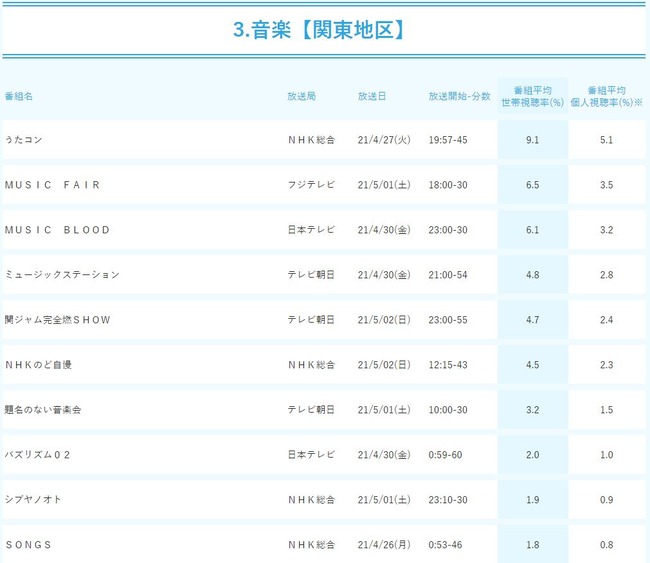650x563 pixels.
Task: Click date 21/5/02(日) in 関ジャム row
Action: 384,320
